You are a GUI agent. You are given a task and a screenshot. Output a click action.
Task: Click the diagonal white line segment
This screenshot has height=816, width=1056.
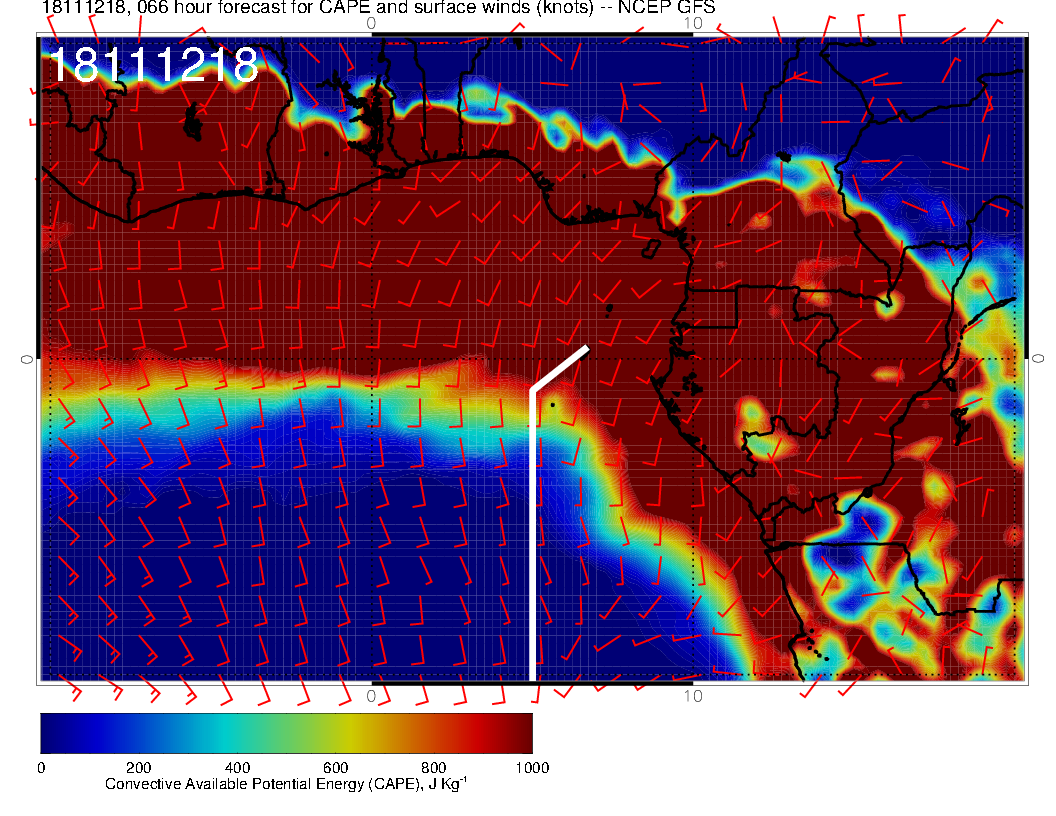(x=560, y=368)
